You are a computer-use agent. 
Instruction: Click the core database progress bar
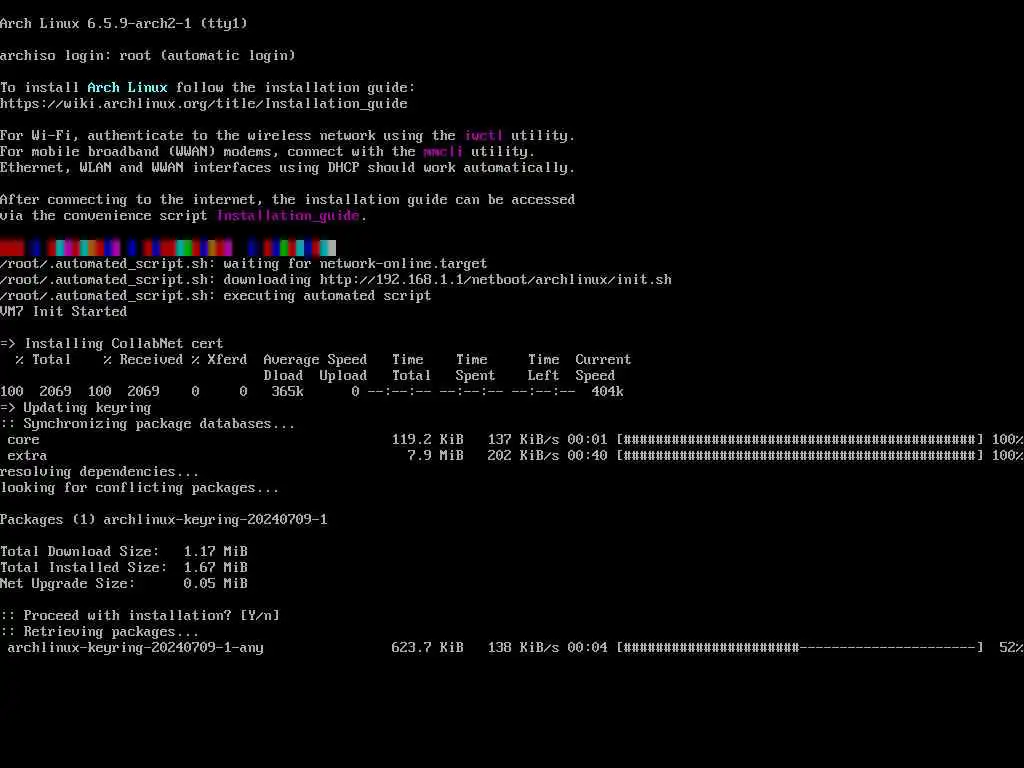click(x=800, y=440)
